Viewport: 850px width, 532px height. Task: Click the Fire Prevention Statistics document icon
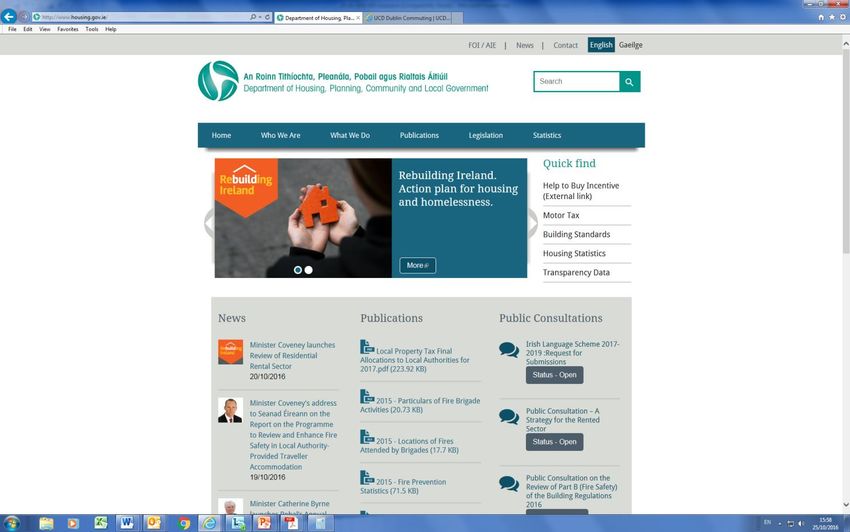[x=367, y=477]
